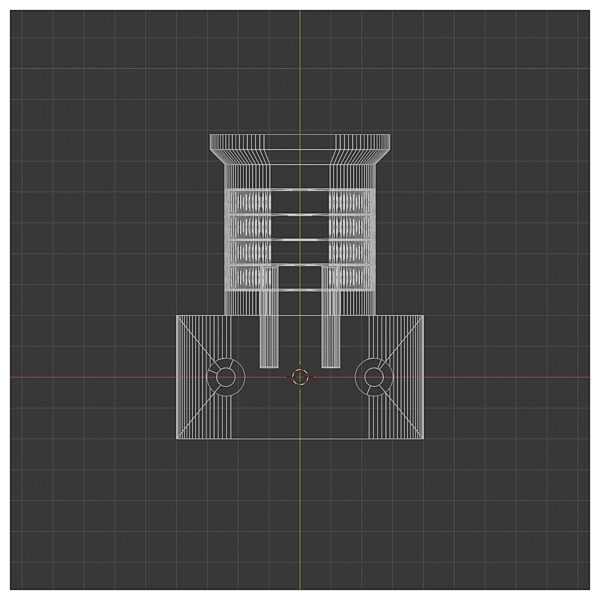Click the bottom-right corner of base block

point(424,438)
